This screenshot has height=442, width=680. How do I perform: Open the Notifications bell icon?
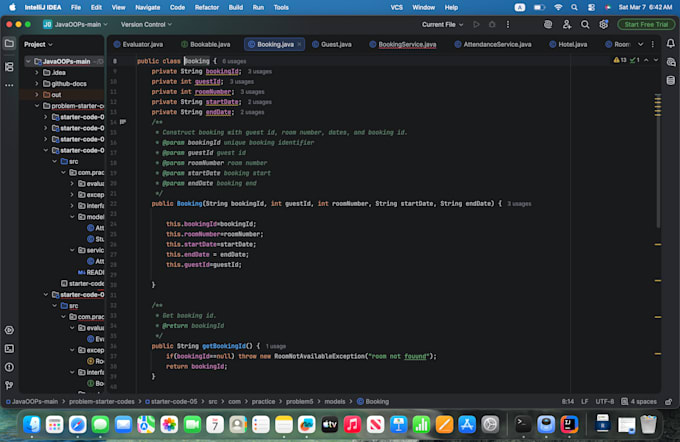(x=670, y=44)
